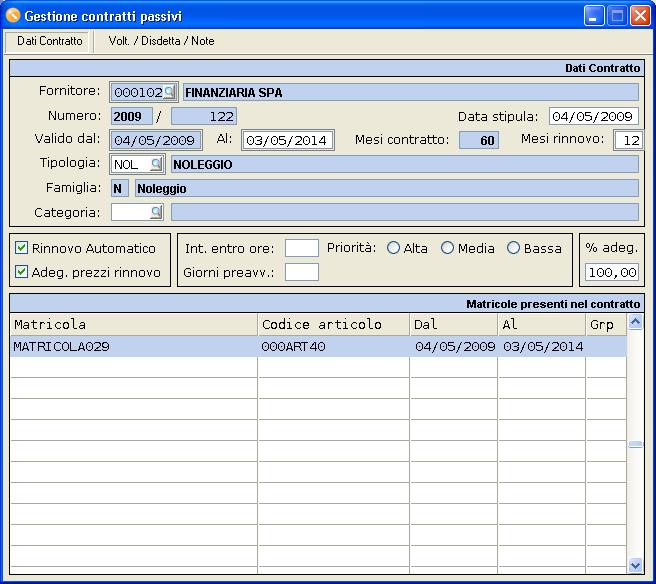Click the % adeg. value field
Screen dimensions: 656x584
(612, 272)
